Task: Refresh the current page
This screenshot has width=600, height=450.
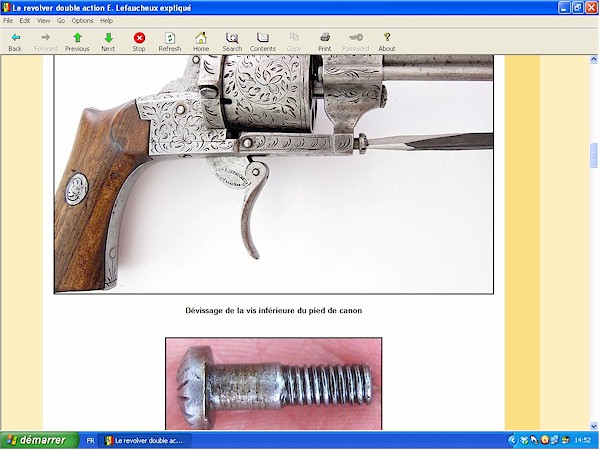Action: coord(170,42)
